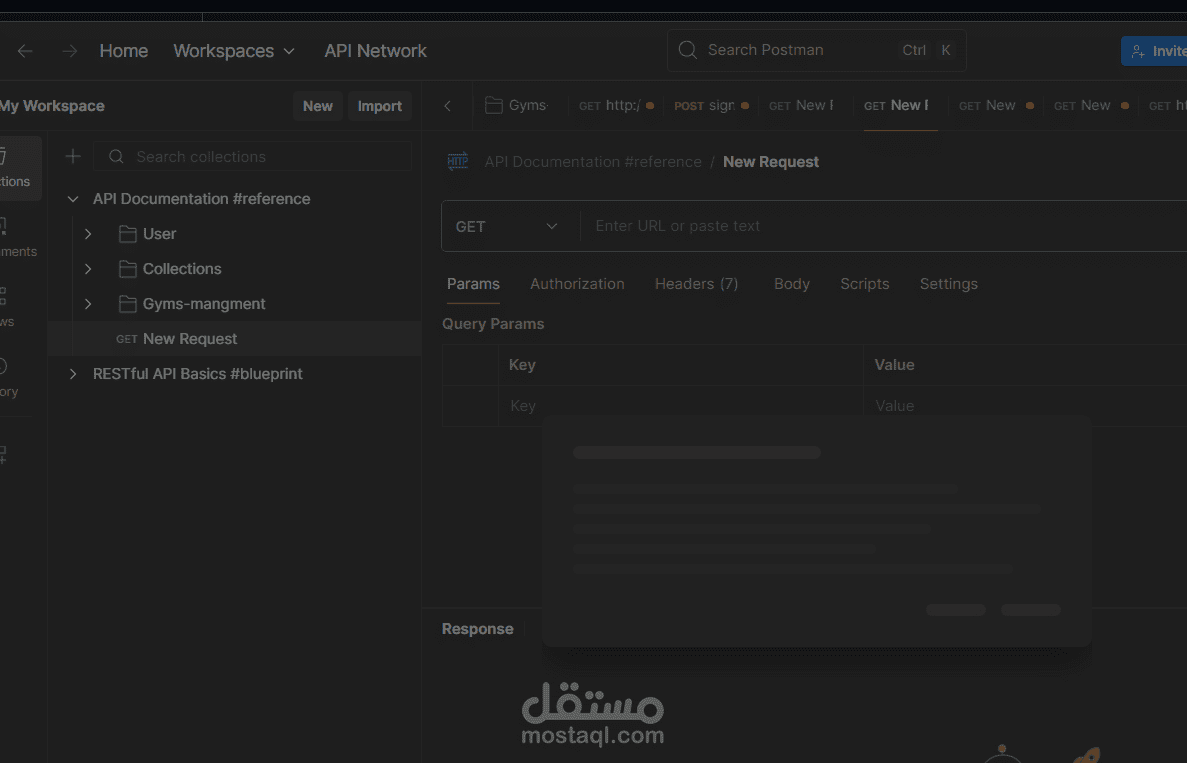
Task: Go forward with the right arrow icon
Action: tap(70, 51)
